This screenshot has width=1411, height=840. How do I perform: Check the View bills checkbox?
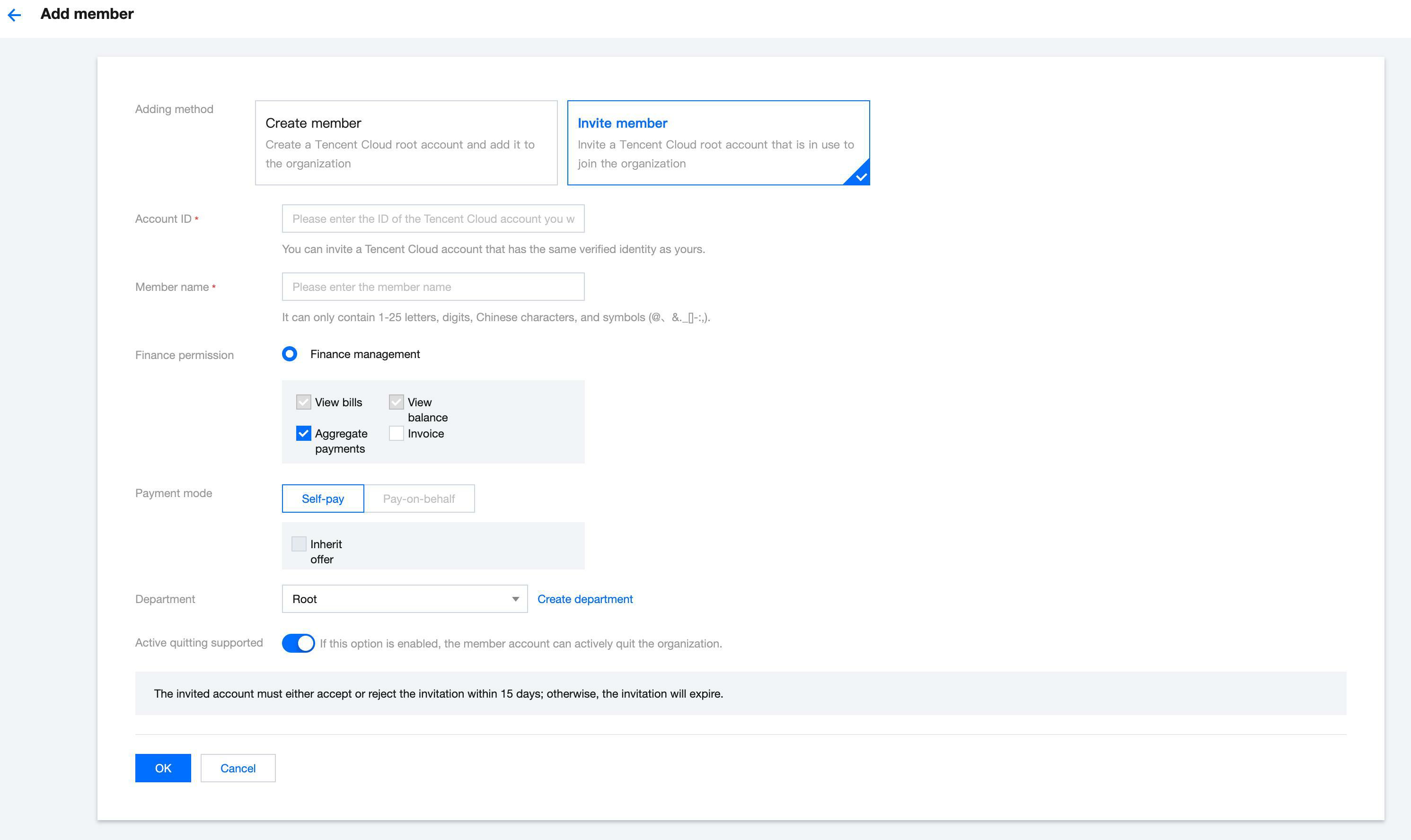[x=303, y=402]
